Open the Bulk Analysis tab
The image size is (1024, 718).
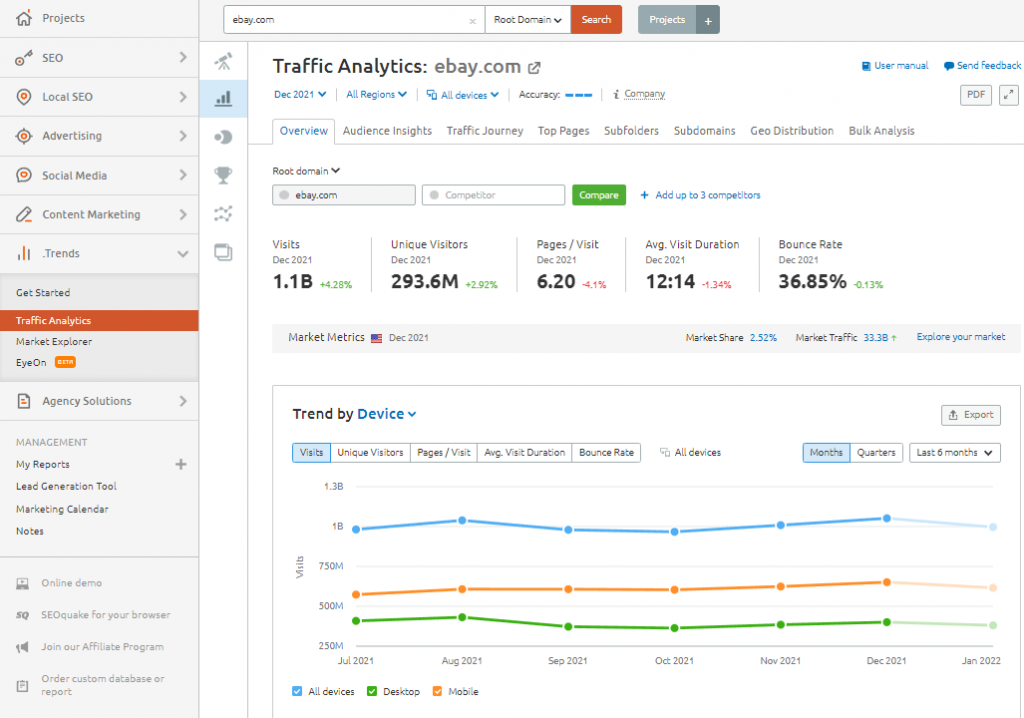882,131
